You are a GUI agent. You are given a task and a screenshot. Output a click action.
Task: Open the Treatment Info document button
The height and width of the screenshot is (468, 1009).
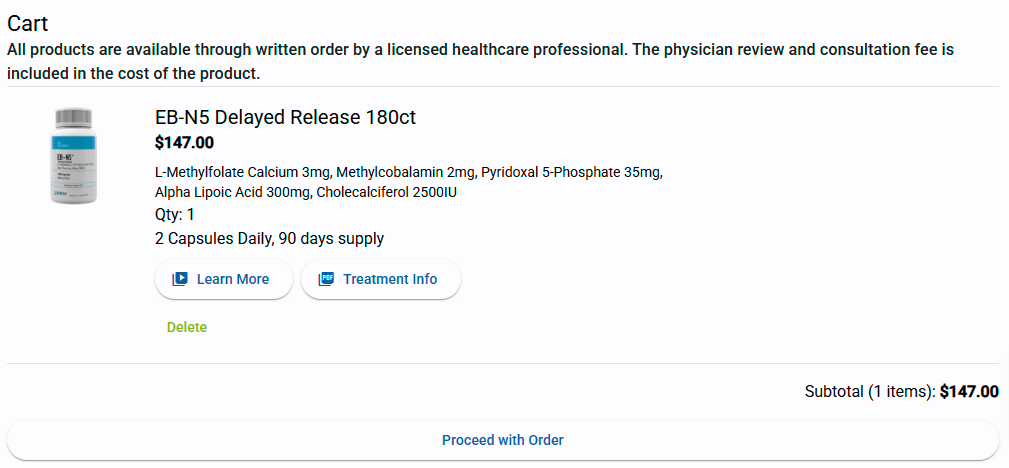(381, 279)
